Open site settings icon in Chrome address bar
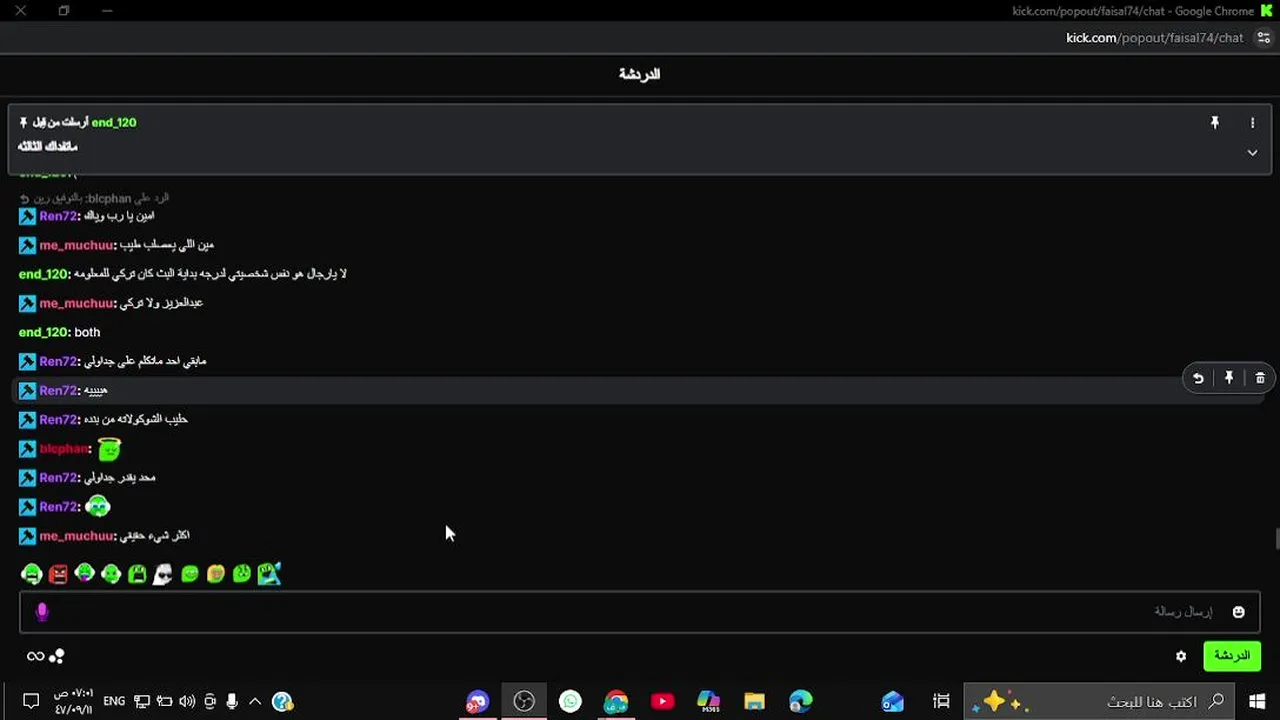The height and width of the screenshot is (720, 1280). point(1264,38)
